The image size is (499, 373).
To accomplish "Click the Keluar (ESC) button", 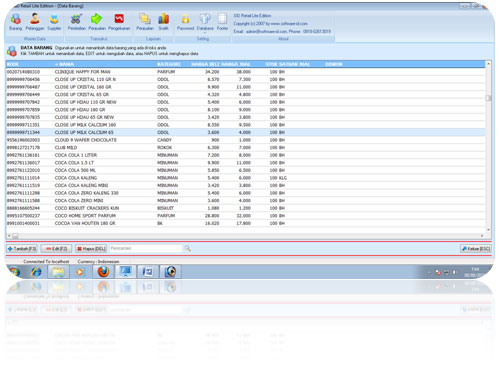I will (476, 249).
